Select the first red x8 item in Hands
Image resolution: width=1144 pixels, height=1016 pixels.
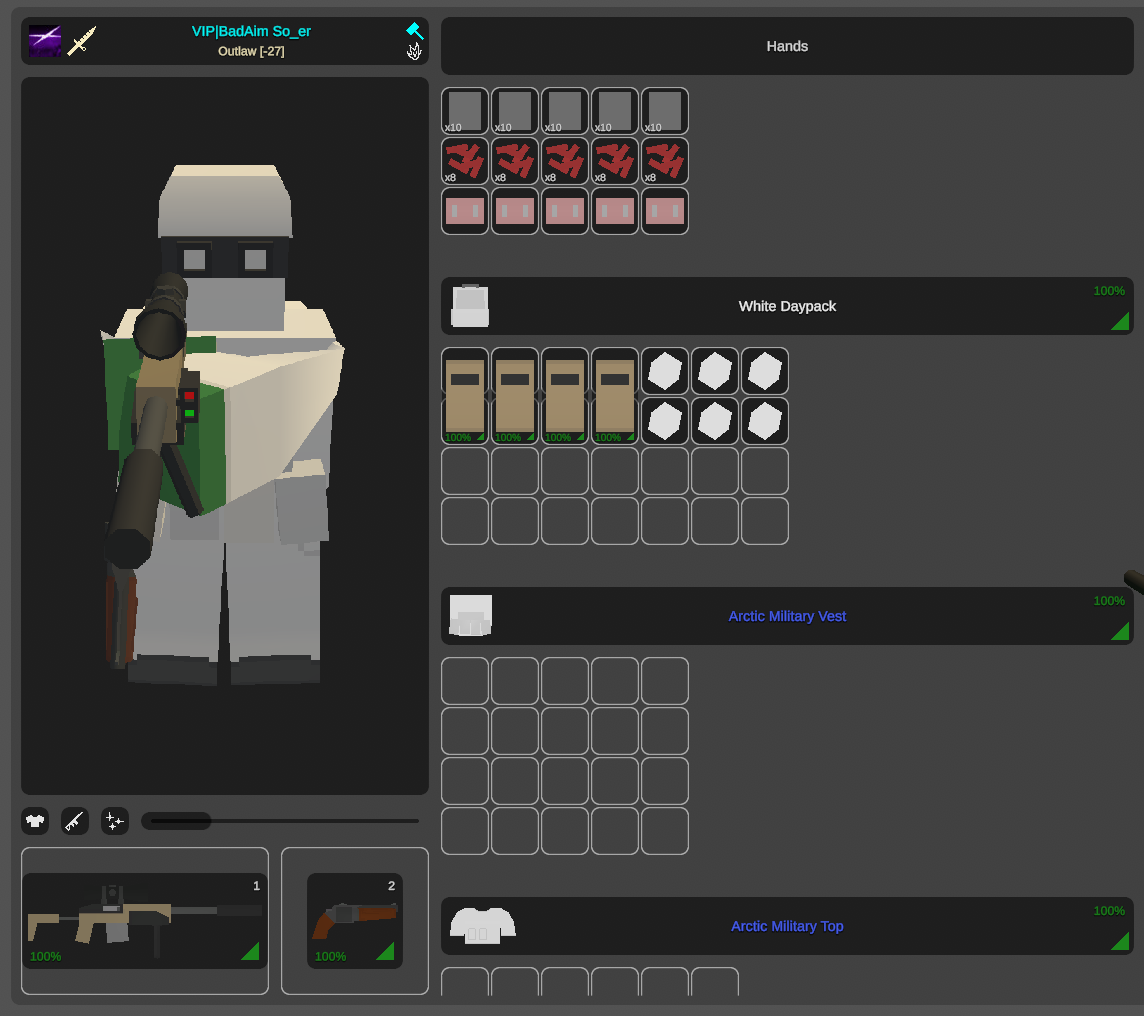click(465, 161)
